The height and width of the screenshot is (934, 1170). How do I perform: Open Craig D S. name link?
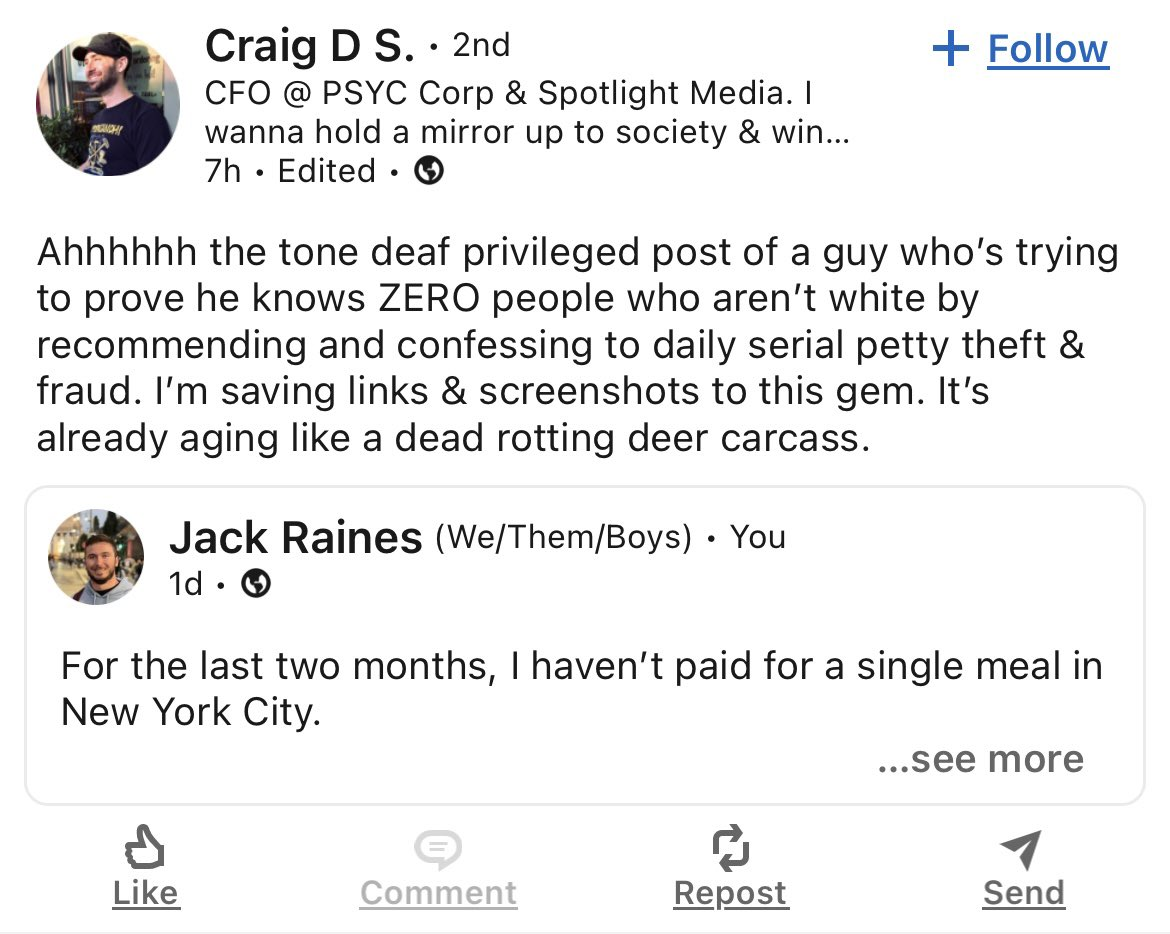click(310, 46)
